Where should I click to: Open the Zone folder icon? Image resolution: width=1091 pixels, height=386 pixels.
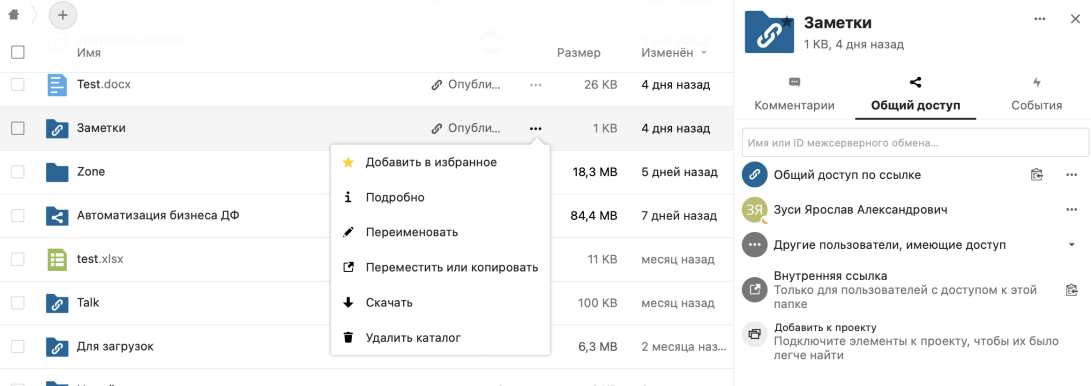pyautogui.click(x=57, y=172)
